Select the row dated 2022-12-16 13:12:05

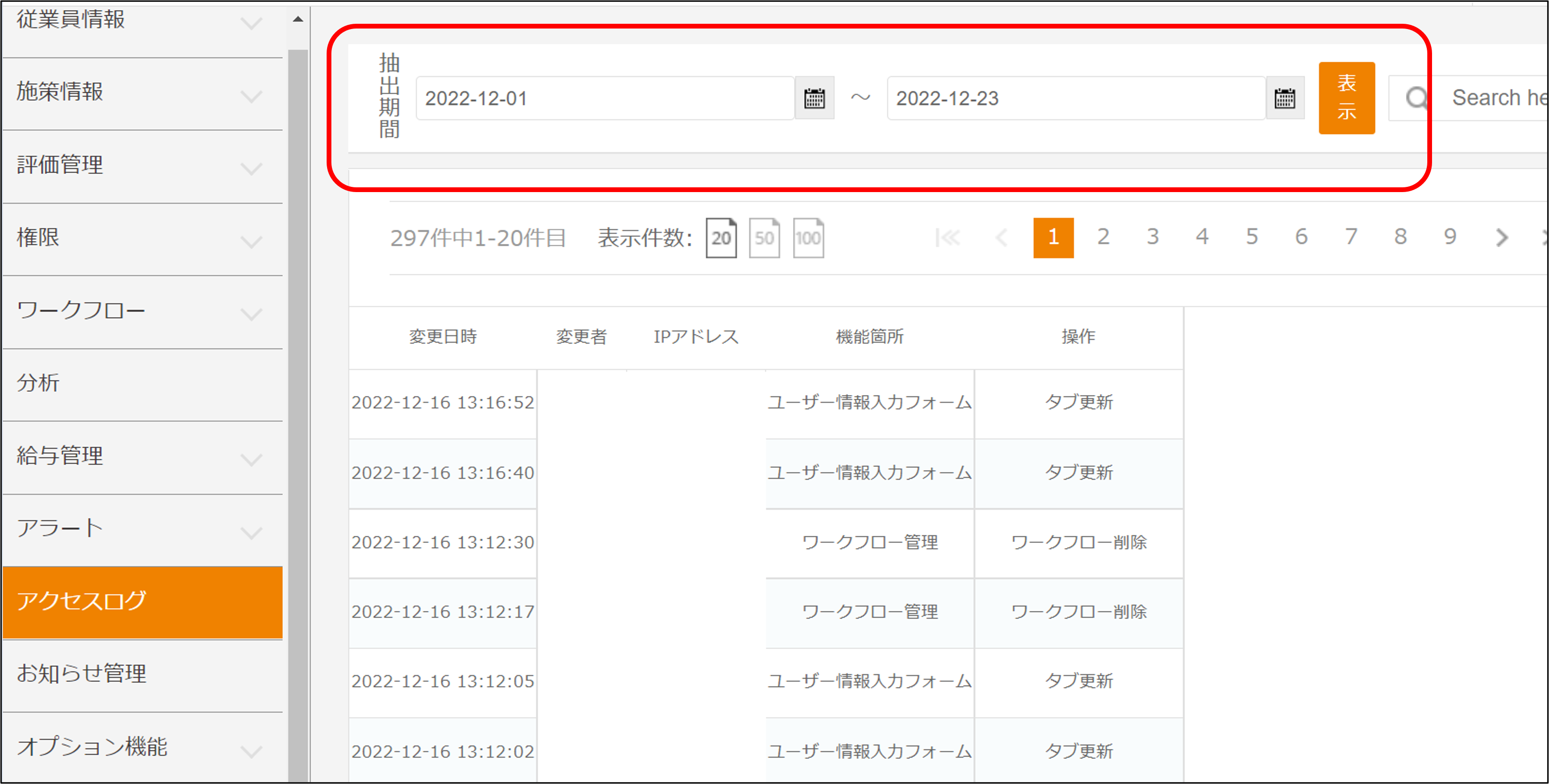tap(765, 682)
